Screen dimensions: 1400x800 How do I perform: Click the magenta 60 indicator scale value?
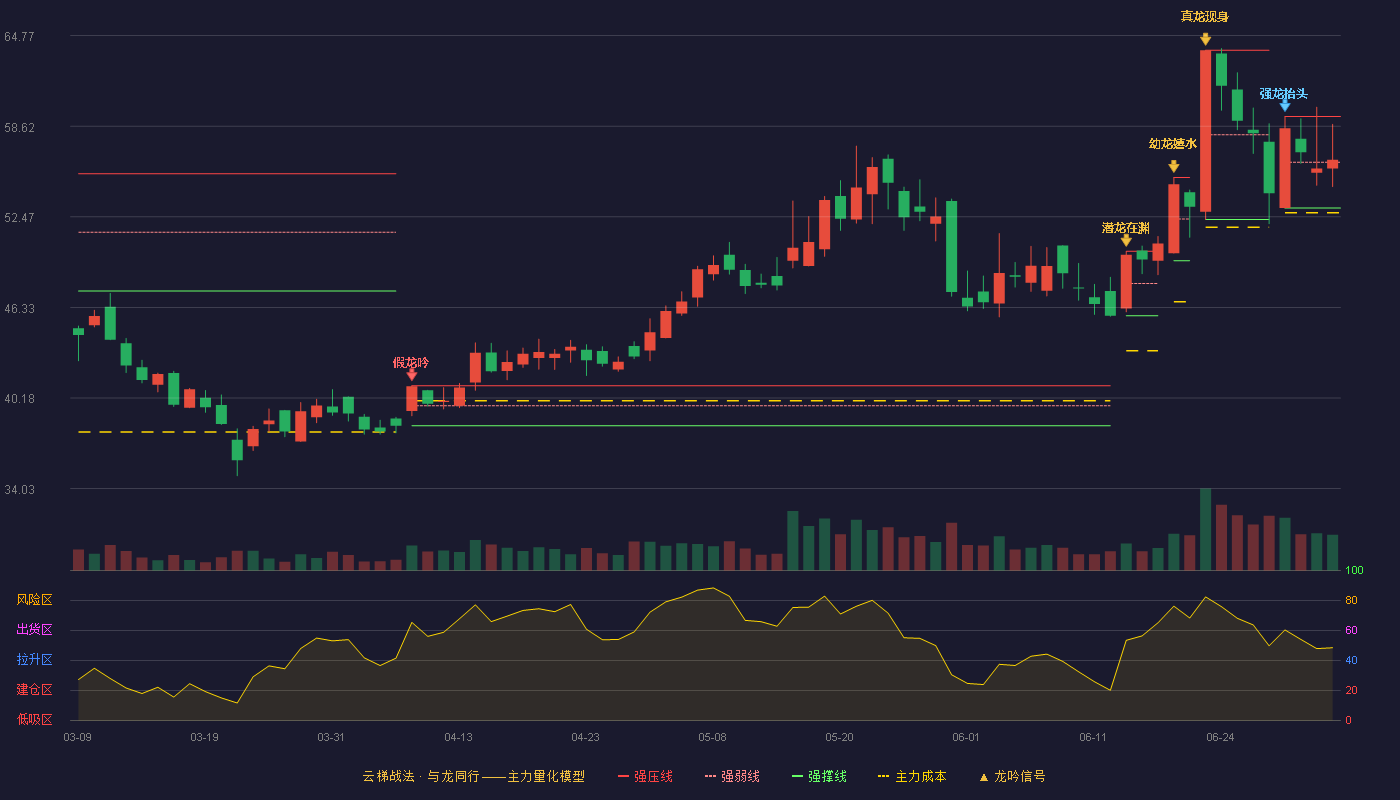click(x=1351, y=631)
